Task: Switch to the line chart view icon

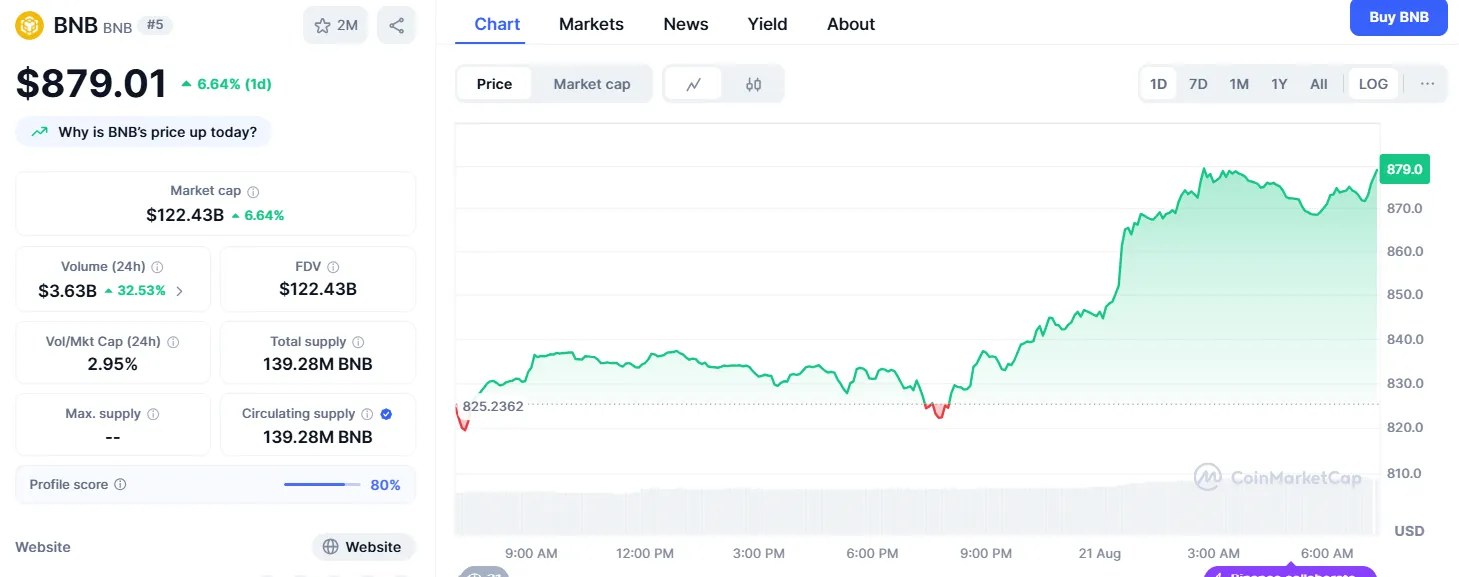Action: tap(694, 84)
